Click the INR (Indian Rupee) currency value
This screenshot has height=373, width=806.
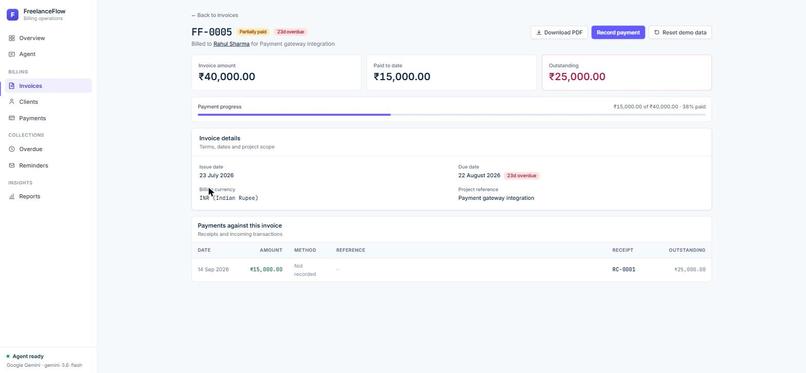coord(229,198)
